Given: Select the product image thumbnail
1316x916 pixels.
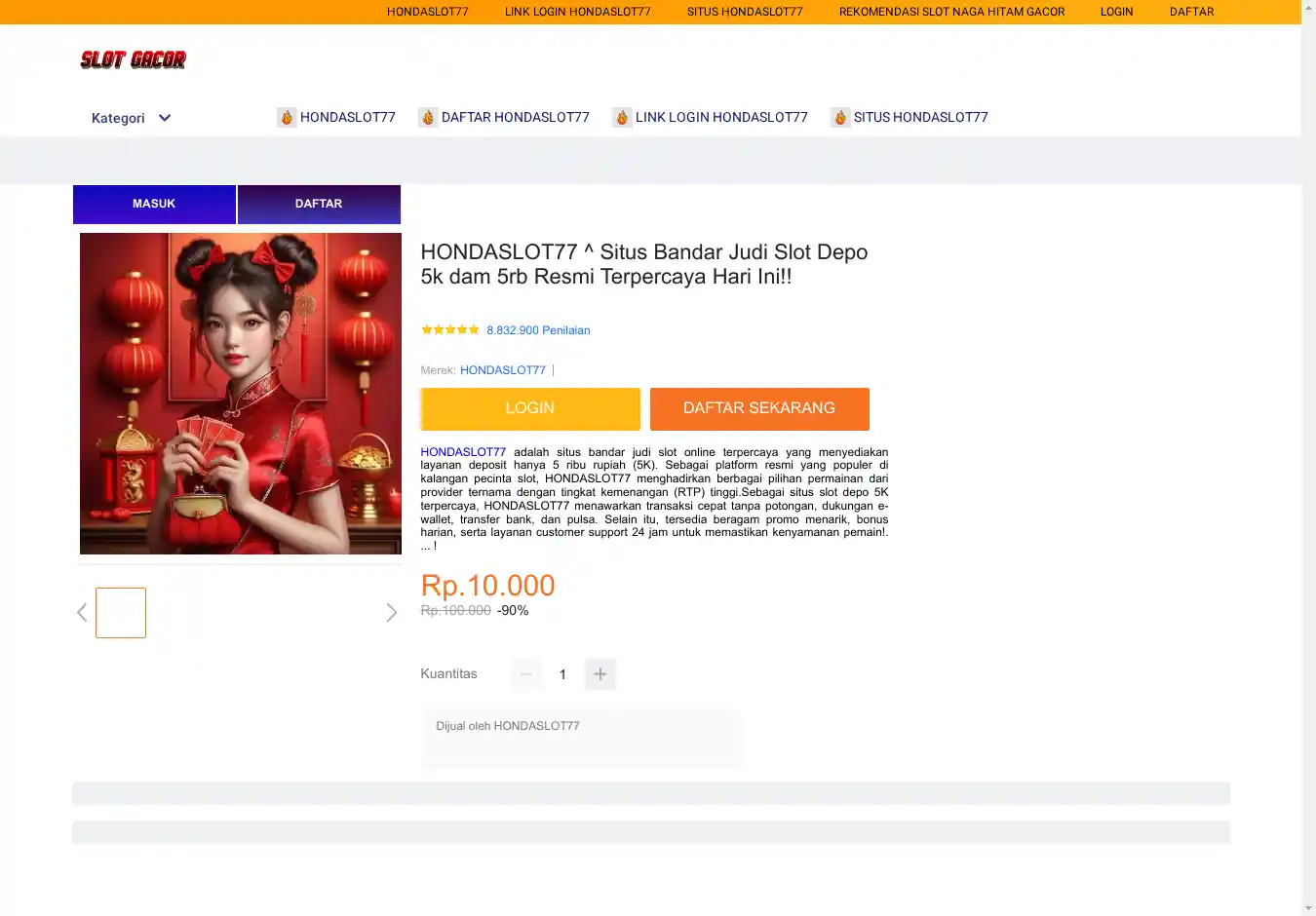Looking at the screenshot, I should click(121, 613).
